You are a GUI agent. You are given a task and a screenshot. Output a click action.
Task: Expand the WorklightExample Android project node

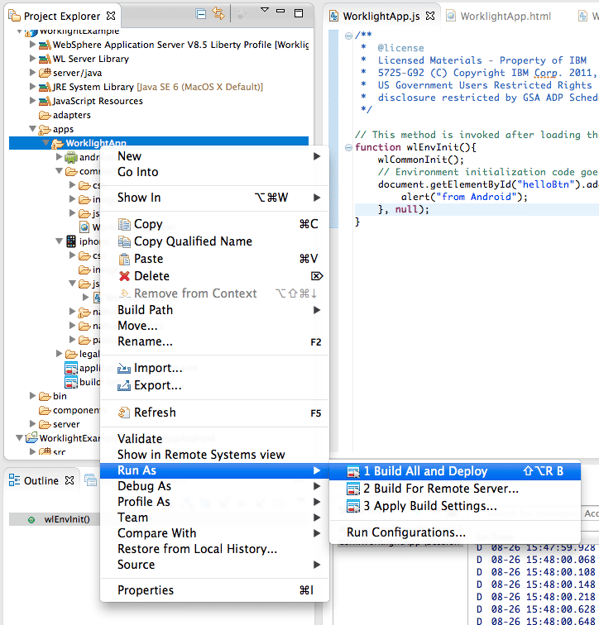point(19,438)
